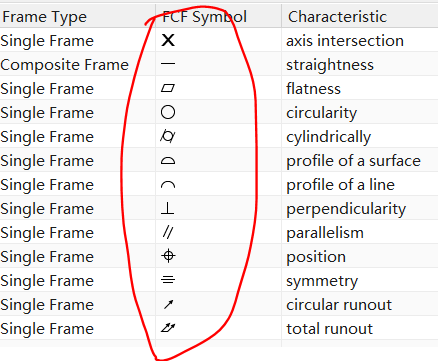Image resolution: width=438 pixels, height=361 pixels.
Task: Click the FCF Symbol column header
Action: click(x=204, y=17)
